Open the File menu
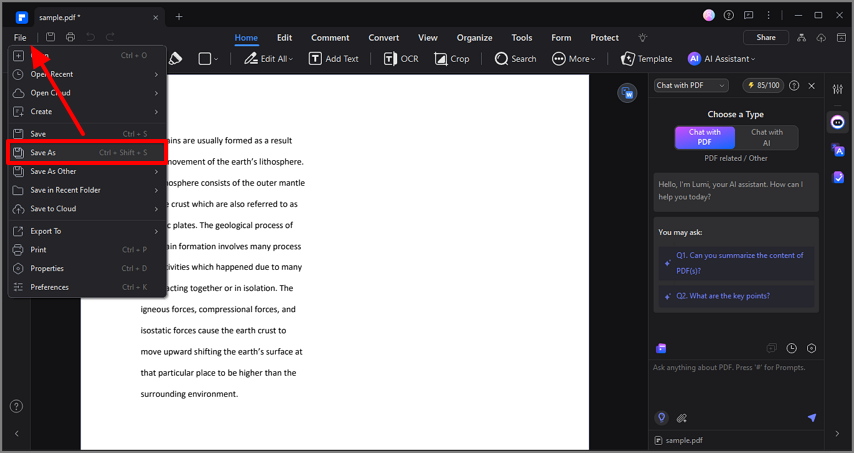 20,38
